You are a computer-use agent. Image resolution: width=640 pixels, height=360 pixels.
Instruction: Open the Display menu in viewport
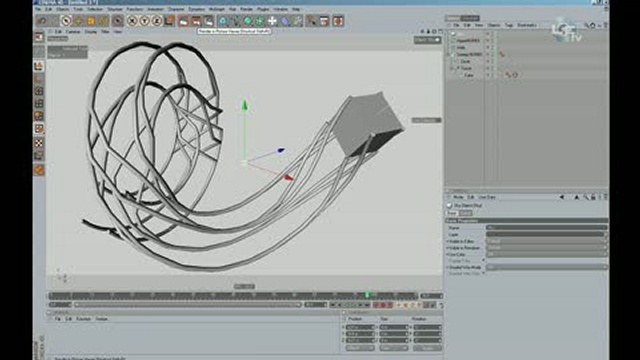[91, 31]
